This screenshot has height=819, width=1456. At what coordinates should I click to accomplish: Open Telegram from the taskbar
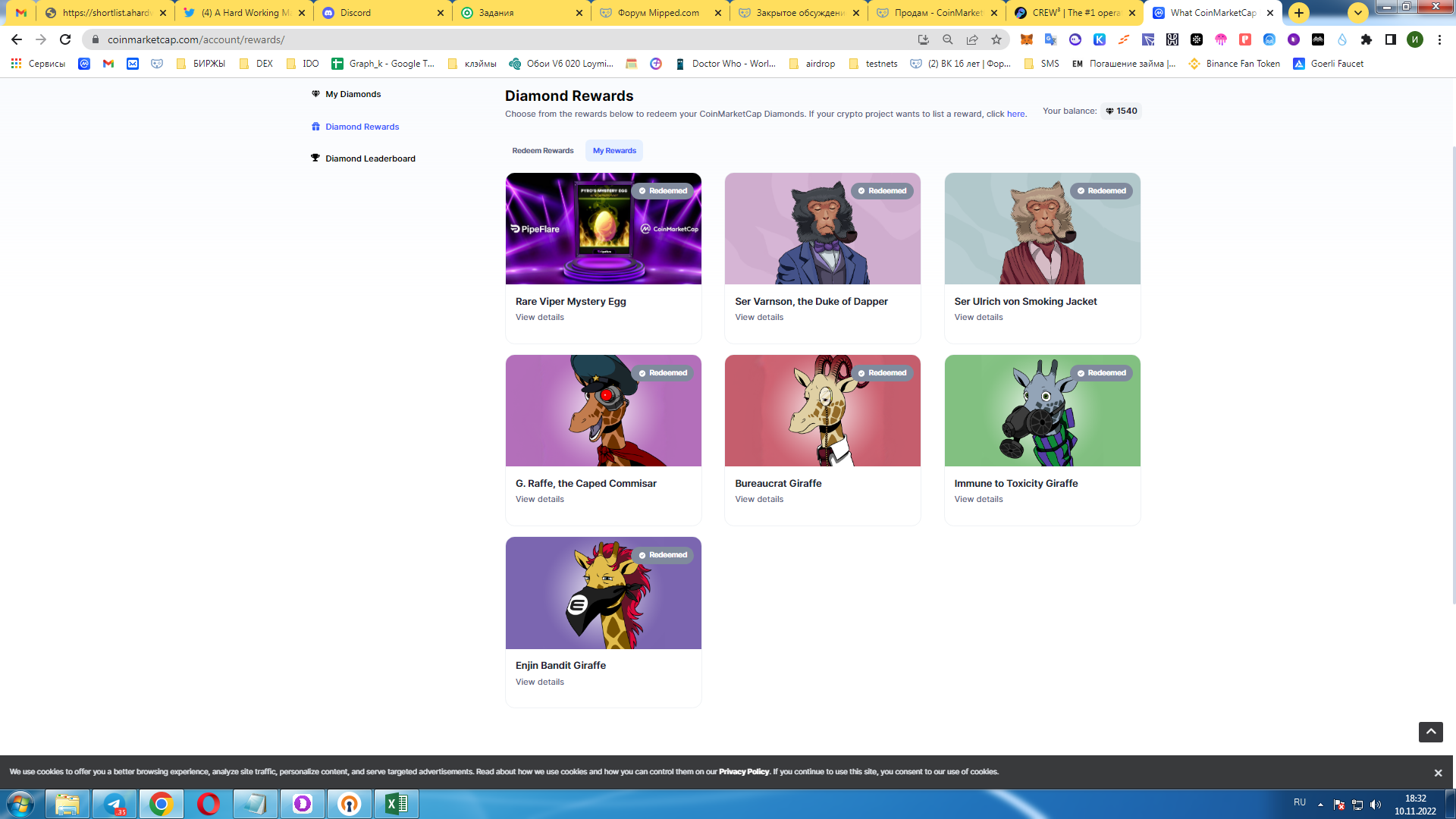tap(115, 804)
